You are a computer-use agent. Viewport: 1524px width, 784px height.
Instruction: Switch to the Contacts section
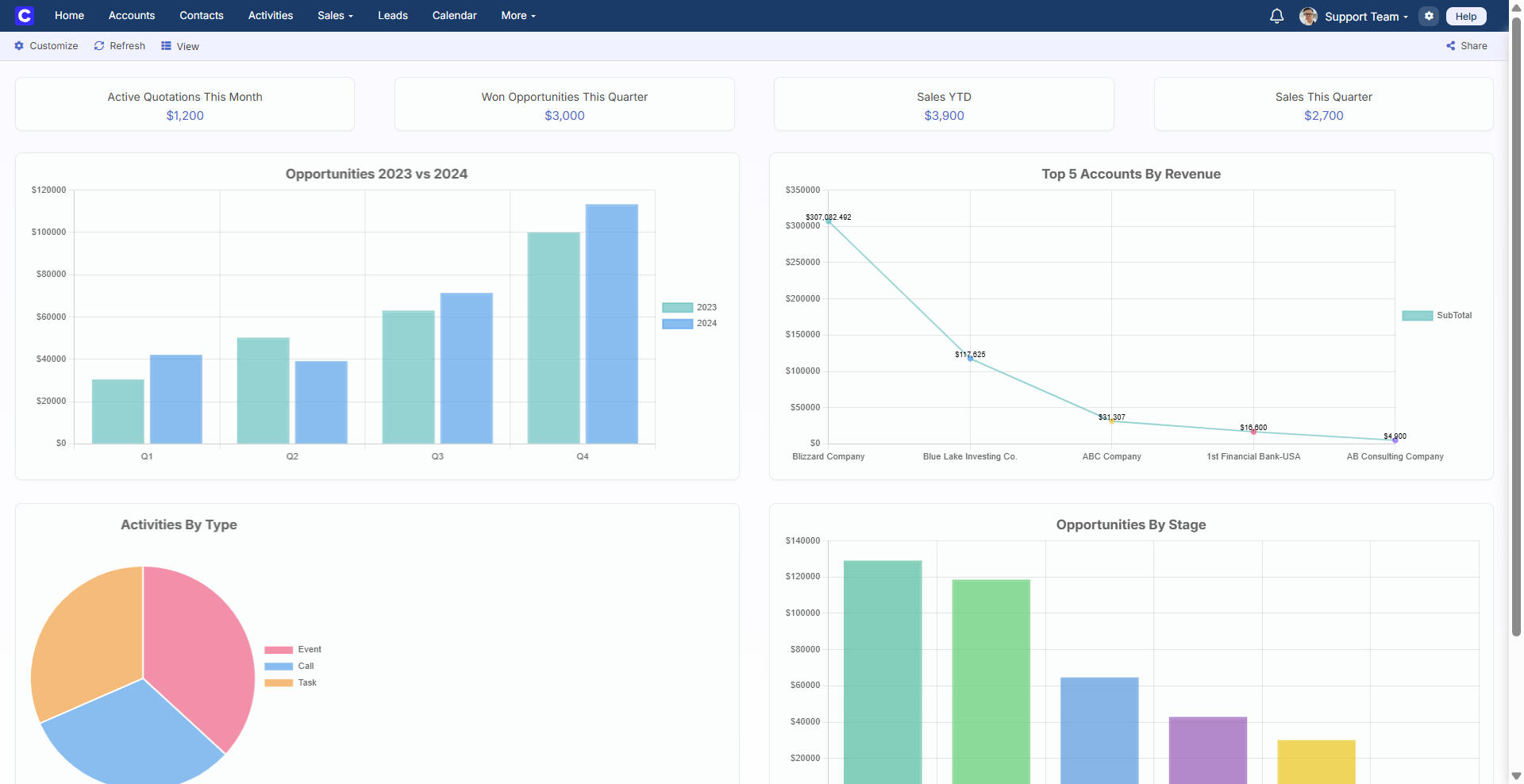[201, 15]
